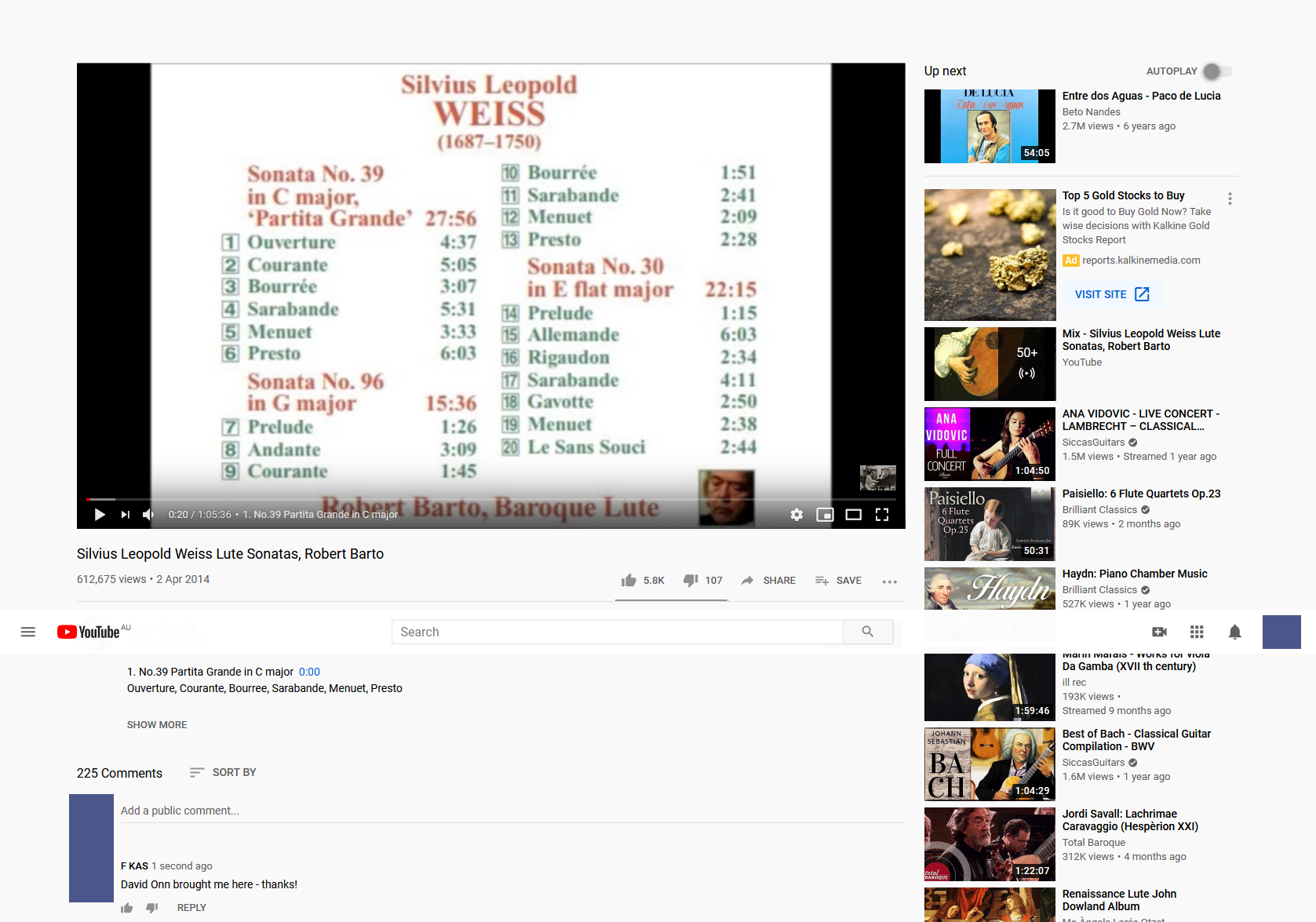Expand description with SHOW MORE

(157, 725)
